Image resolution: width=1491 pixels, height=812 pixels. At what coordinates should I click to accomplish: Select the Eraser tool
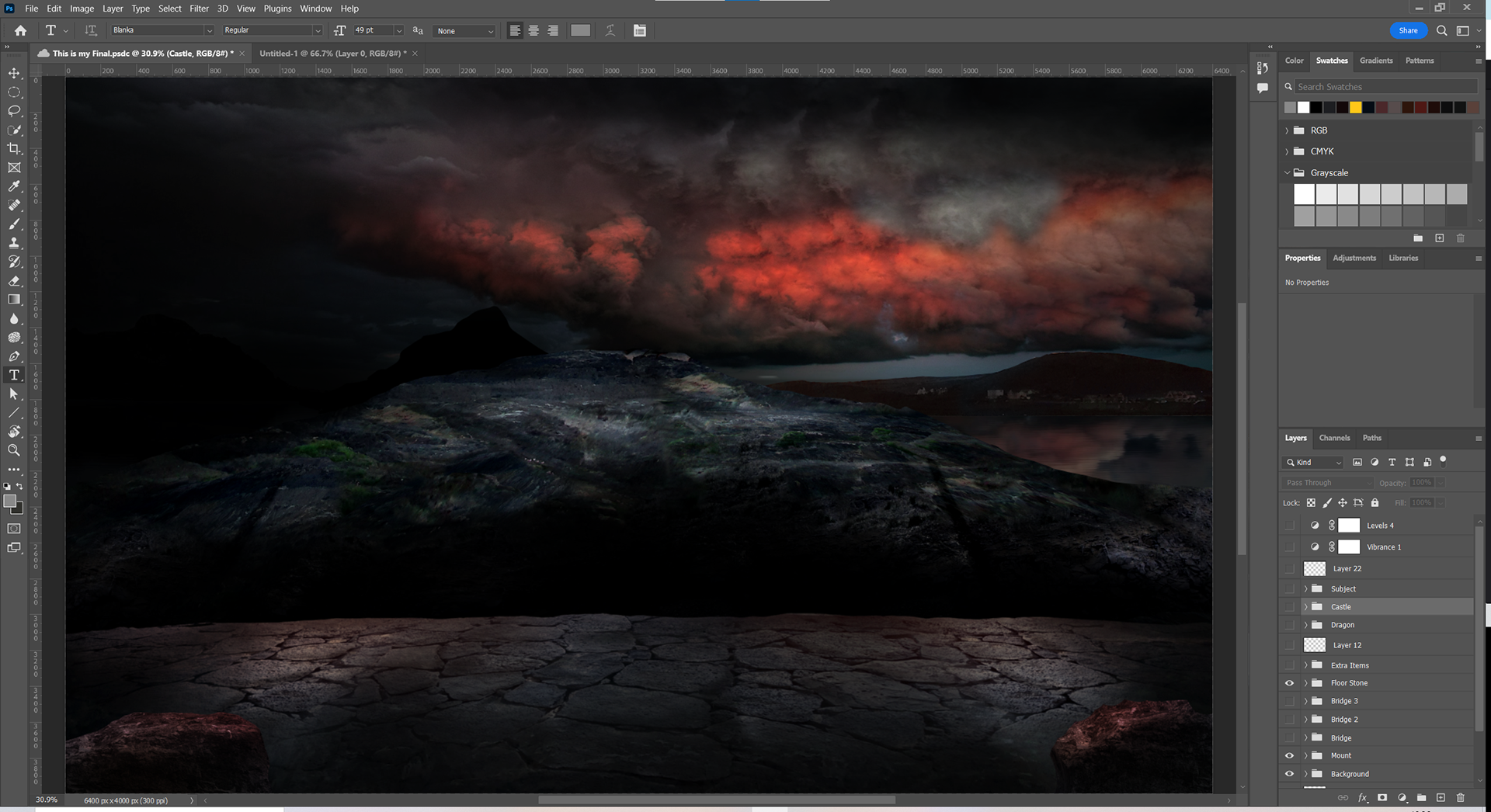[14, 280]
